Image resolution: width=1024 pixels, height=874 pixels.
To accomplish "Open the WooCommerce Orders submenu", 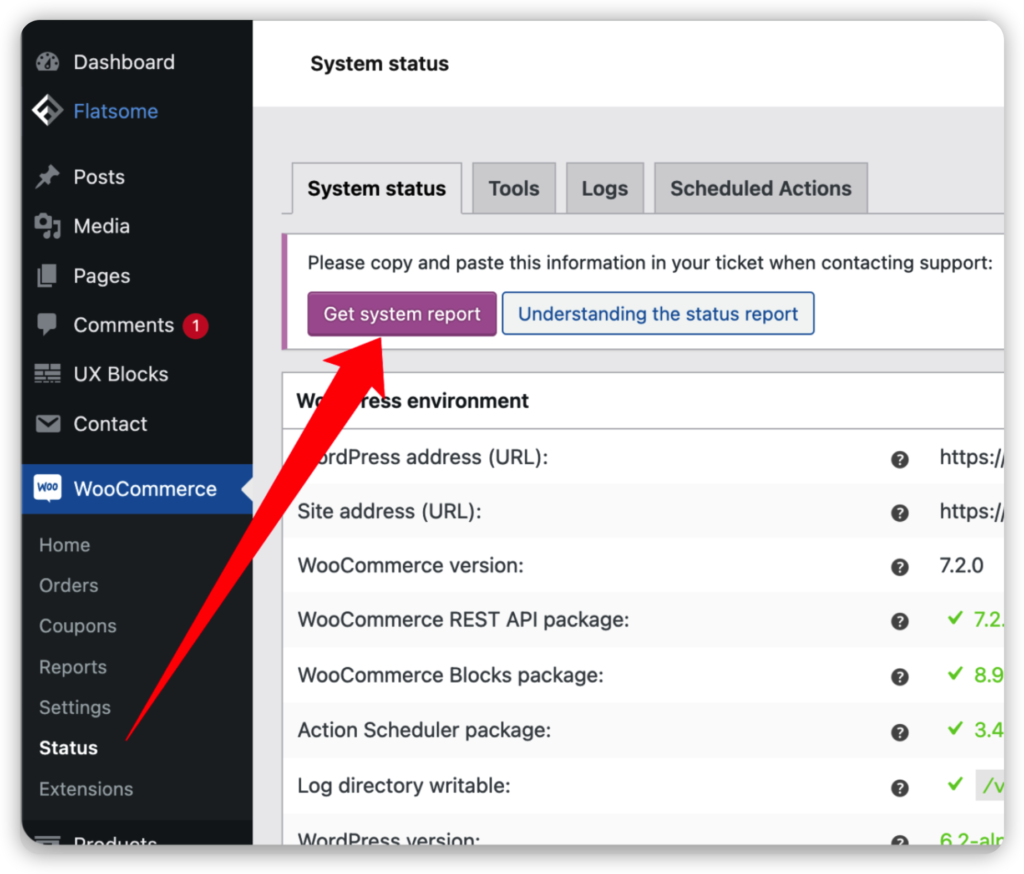I will pos(69,585).
